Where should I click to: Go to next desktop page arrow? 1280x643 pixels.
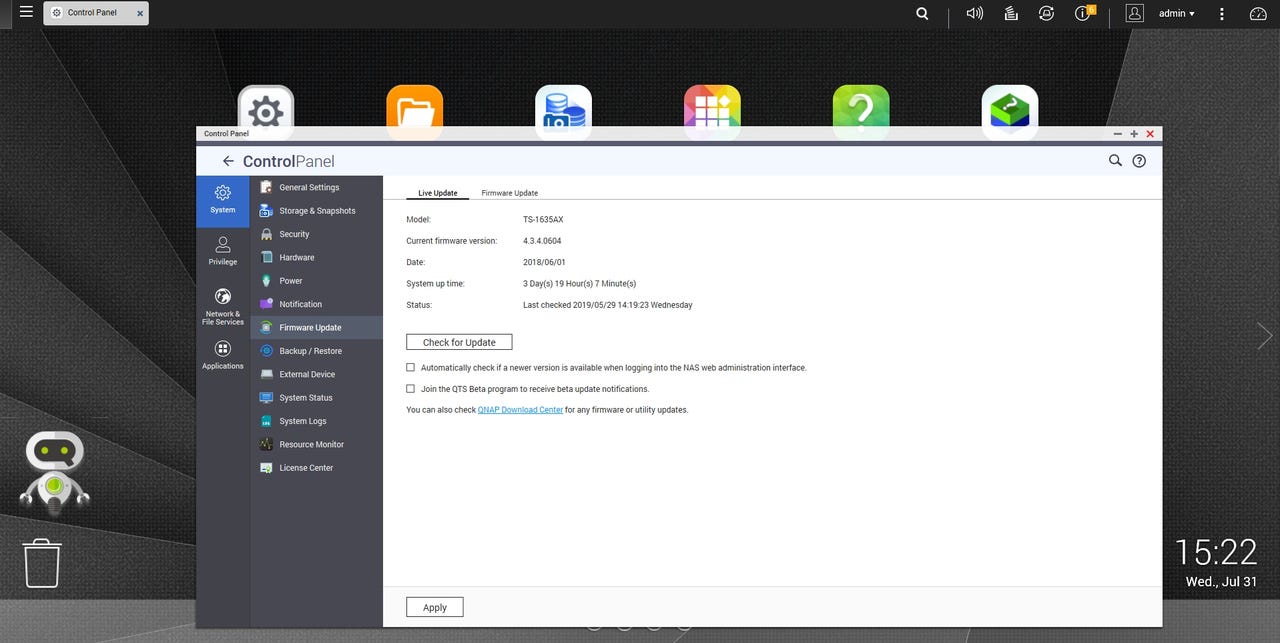coord(1265,336)
